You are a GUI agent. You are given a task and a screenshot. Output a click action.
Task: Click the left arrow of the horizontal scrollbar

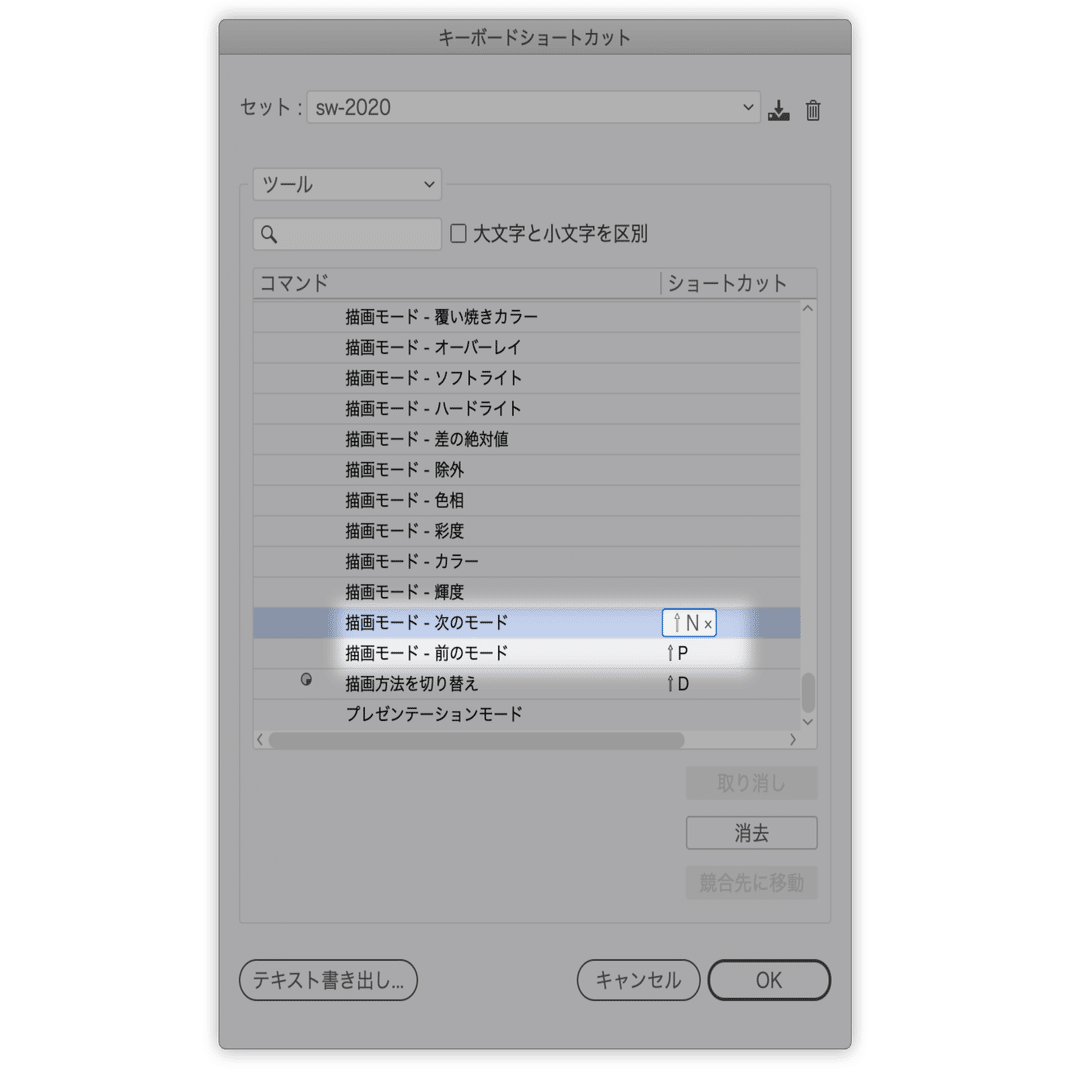click(x=260, y=740)
